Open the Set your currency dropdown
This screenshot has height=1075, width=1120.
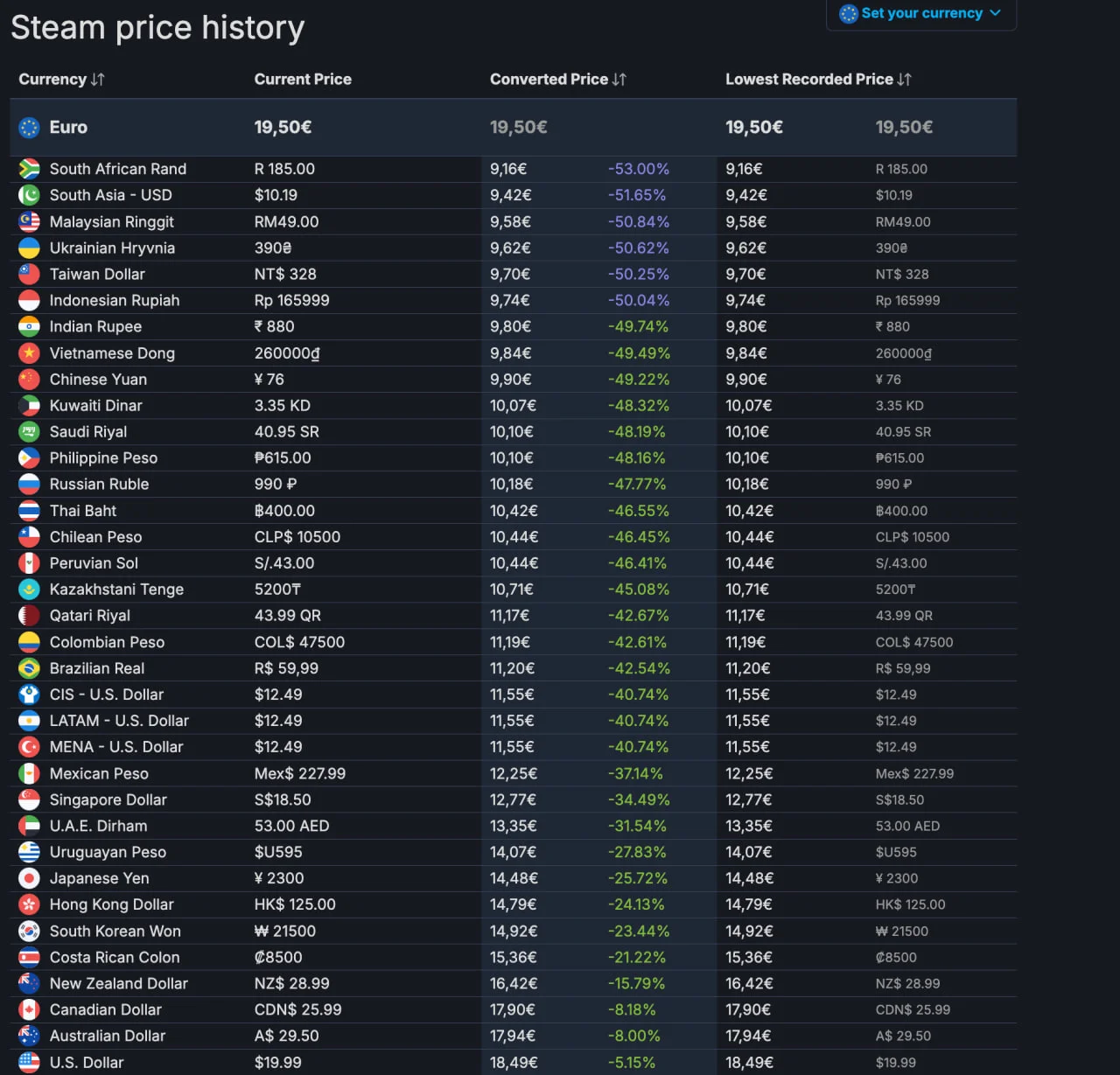click(x=920, y=13)
